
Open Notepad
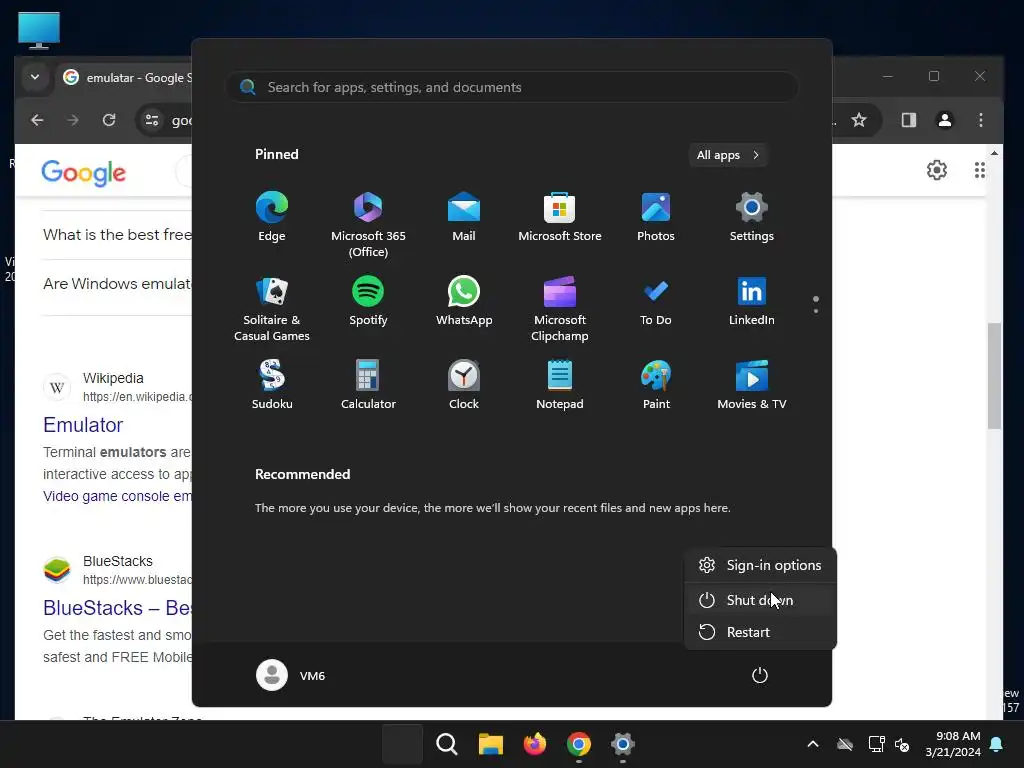click(560, 385)
